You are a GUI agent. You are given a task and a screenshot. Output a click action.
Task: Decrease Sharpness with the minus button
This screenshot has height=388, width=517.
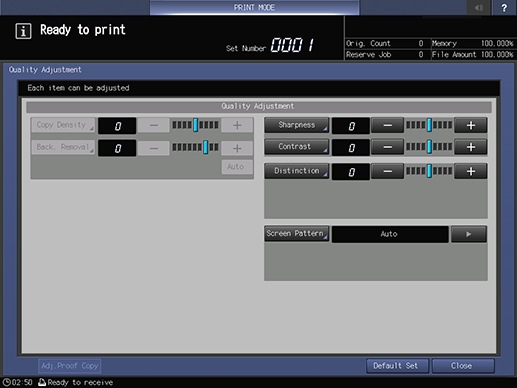(387, 125)
